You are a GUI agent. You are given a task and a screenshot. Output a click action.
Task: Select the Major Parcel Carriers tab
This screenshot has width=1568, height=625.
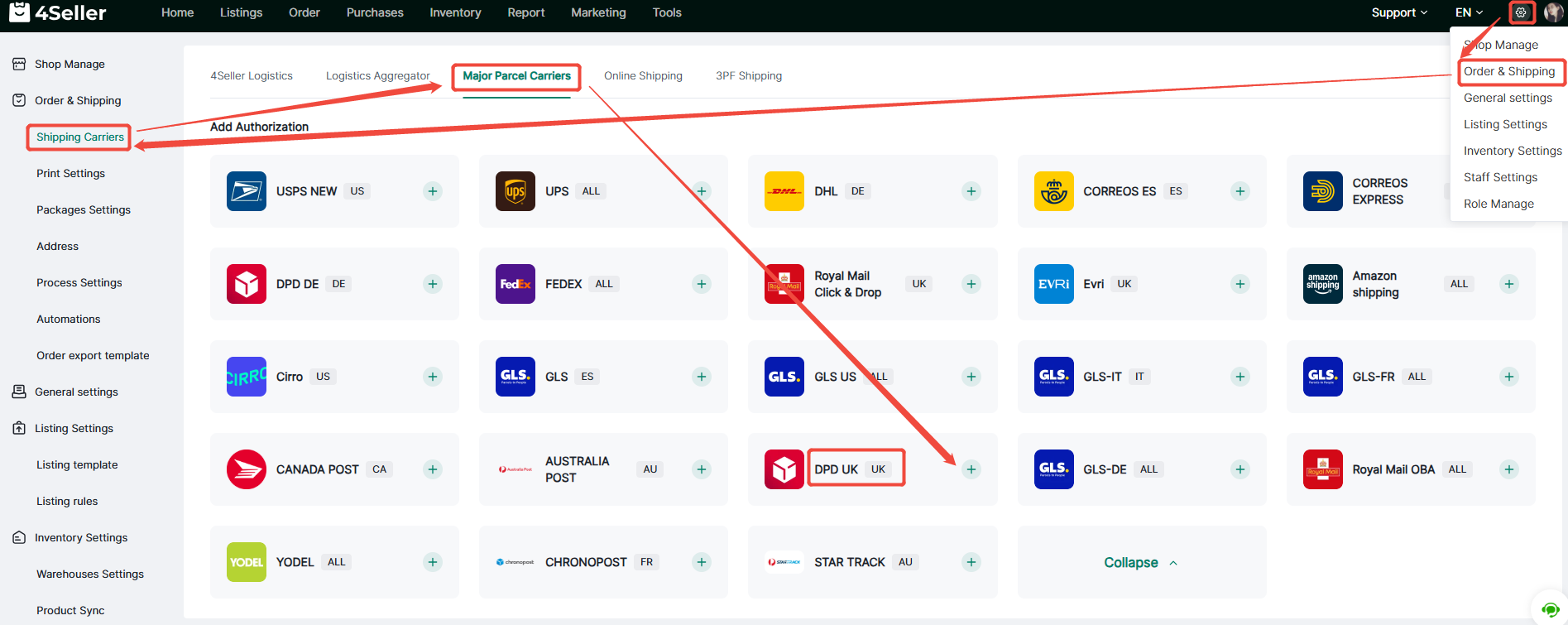tap(517, 75)
